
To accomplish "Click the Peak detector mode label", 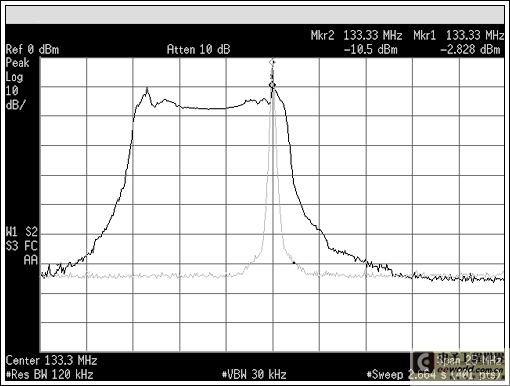I will (x=18, y=63).
